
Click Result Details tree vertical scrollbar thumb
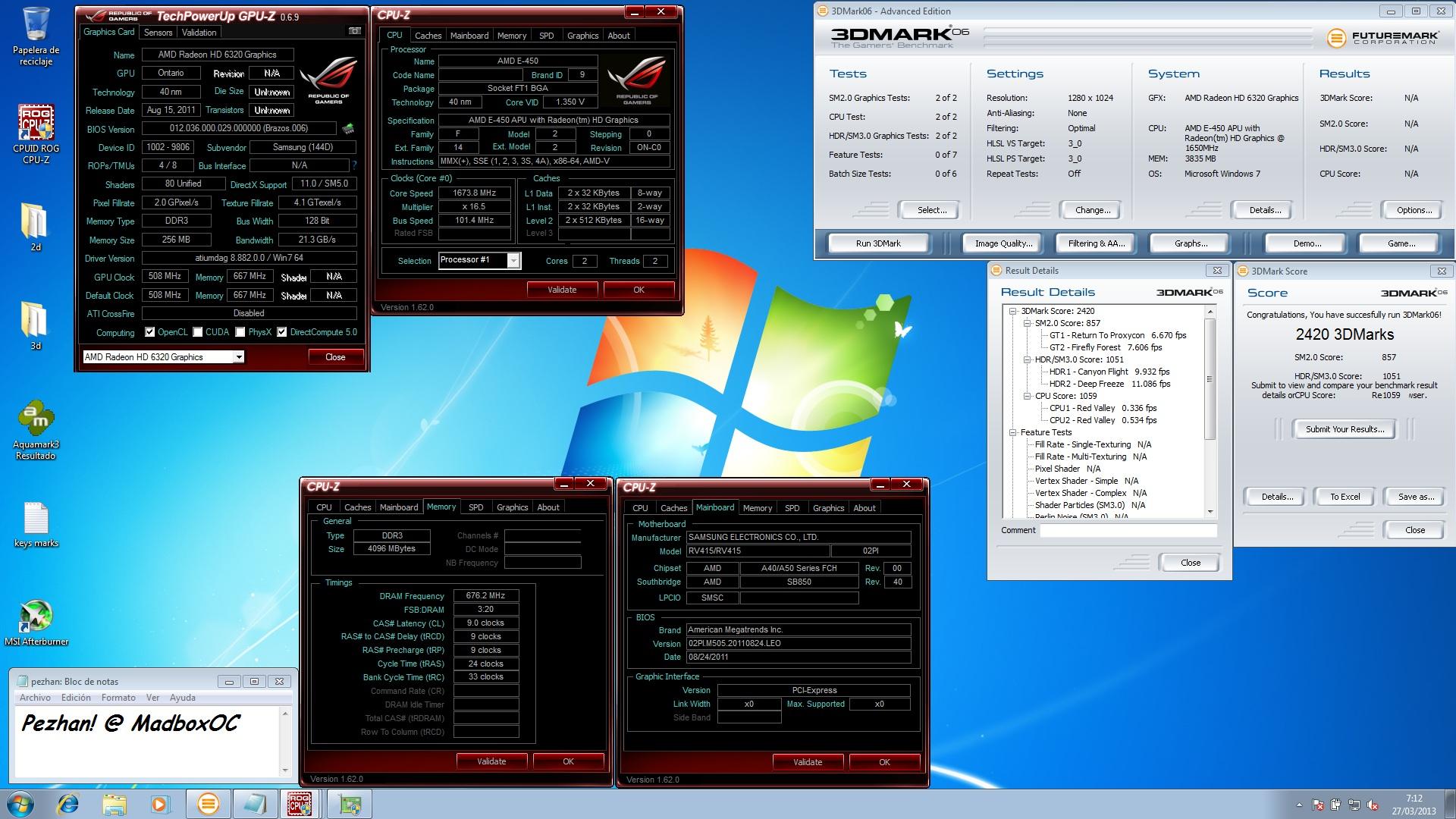click(x=1210, y=379)
